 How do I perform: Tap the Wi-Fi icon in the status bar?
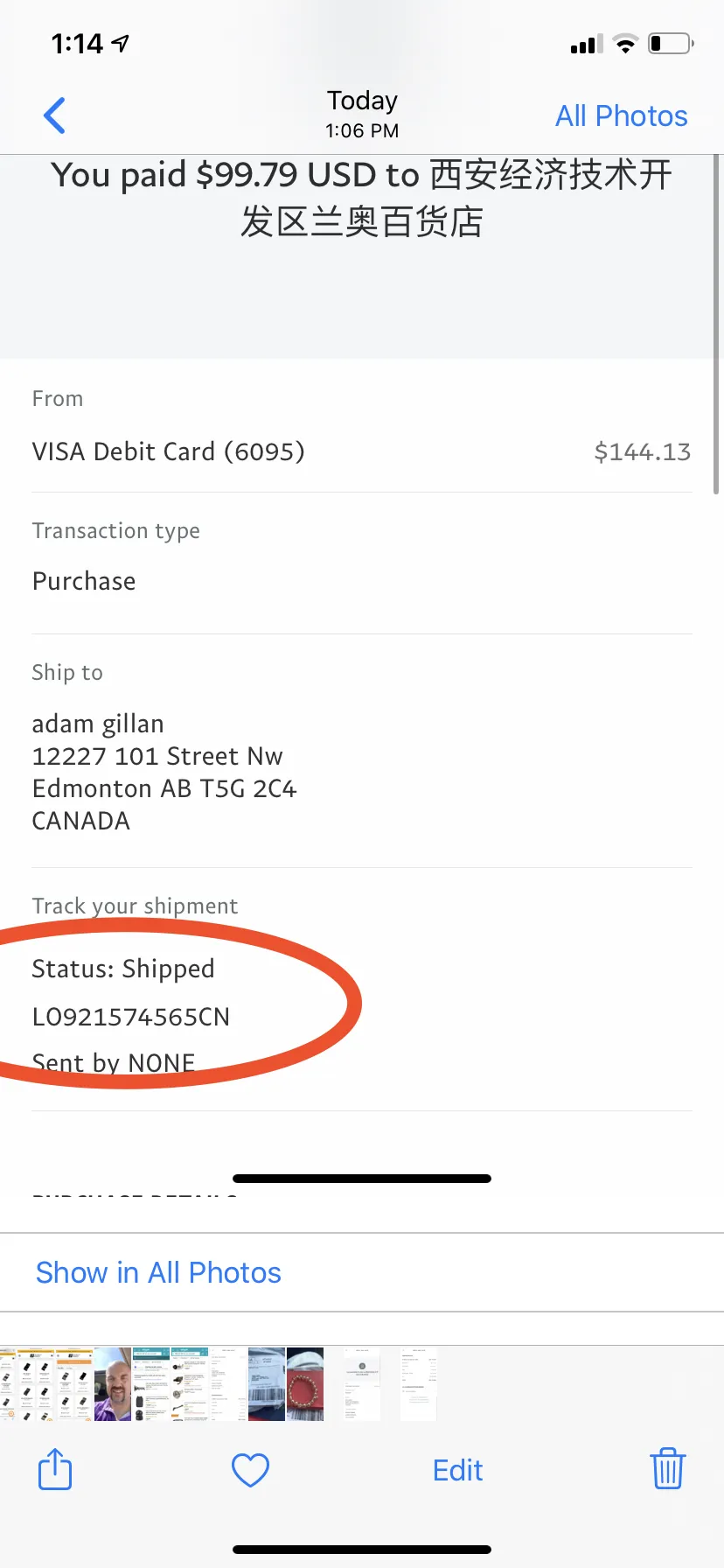(x=625, y=43)
